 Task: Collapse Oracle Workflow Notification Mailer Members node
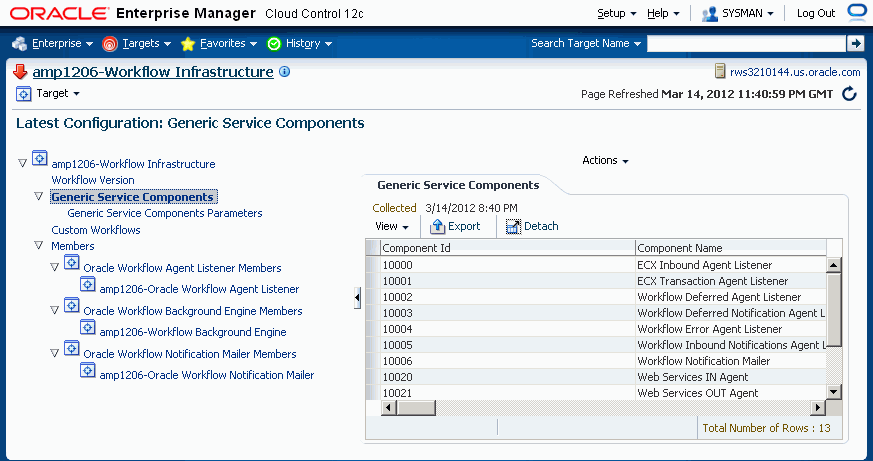pos(55,353)
